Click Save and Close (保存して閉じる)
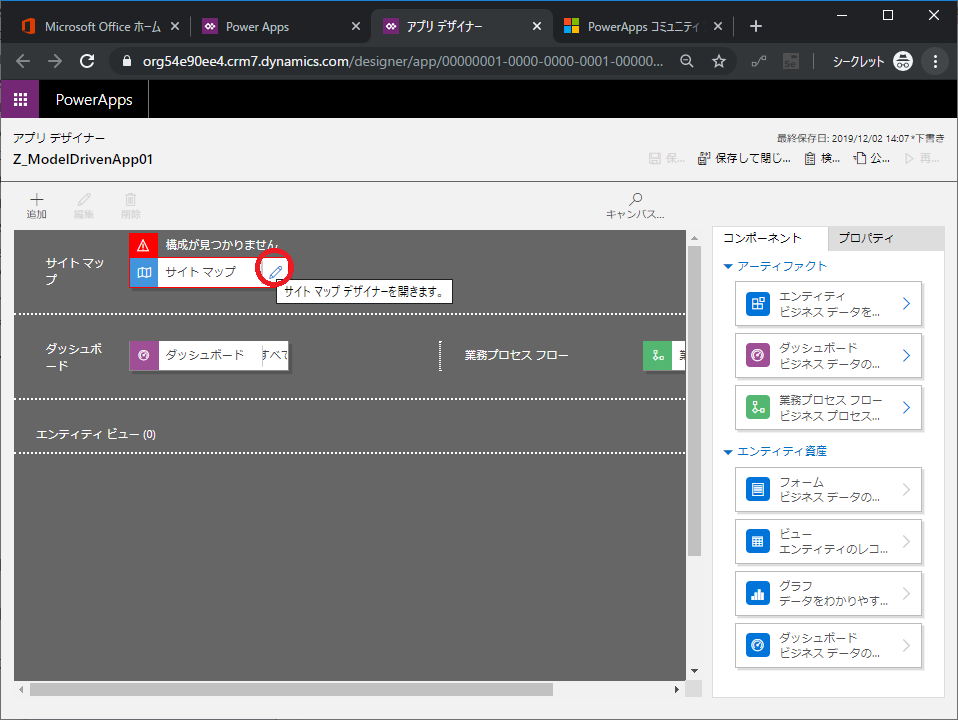 tap(744, 158)
